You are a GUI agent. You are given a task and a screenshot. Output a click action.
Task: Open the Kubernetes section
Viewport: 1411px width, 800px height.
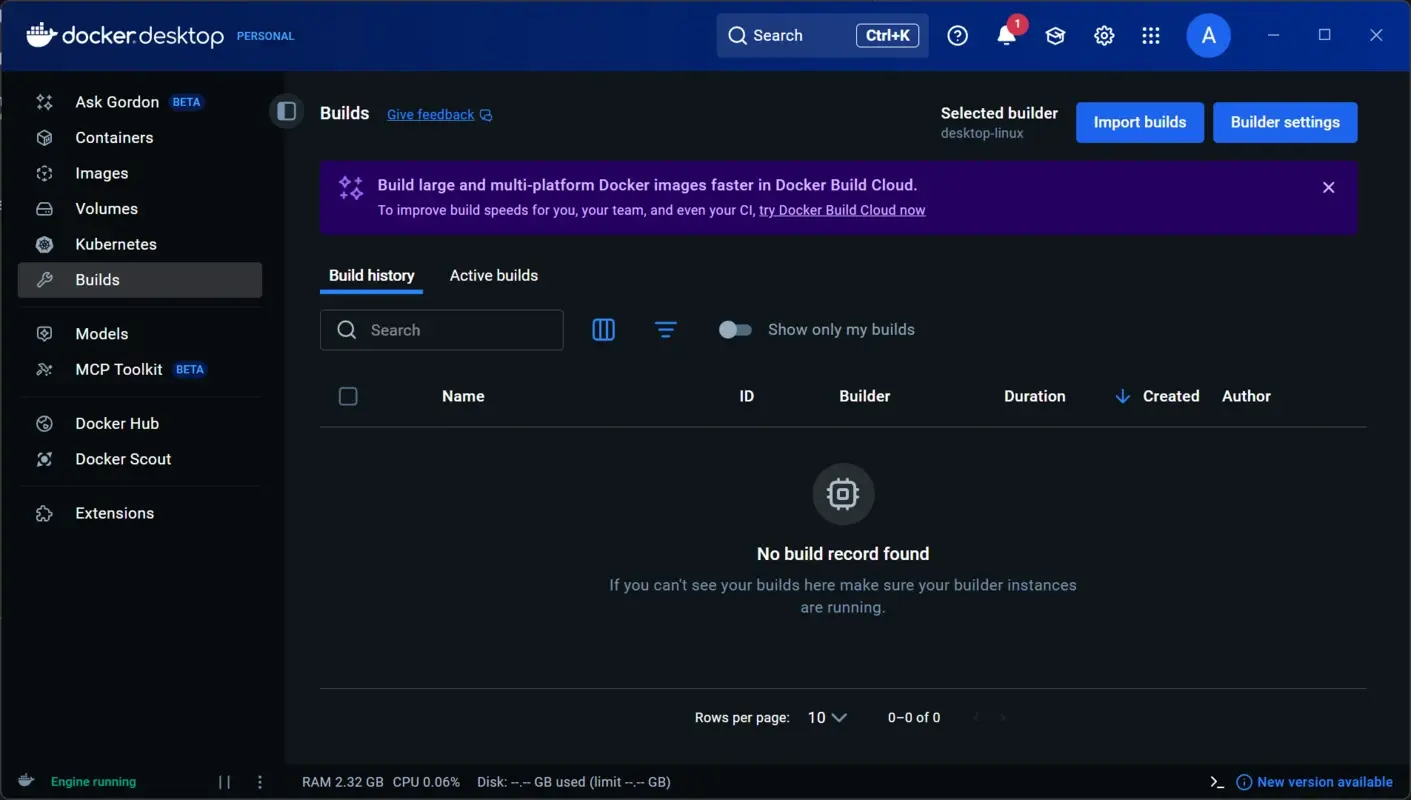coord(116,244)
